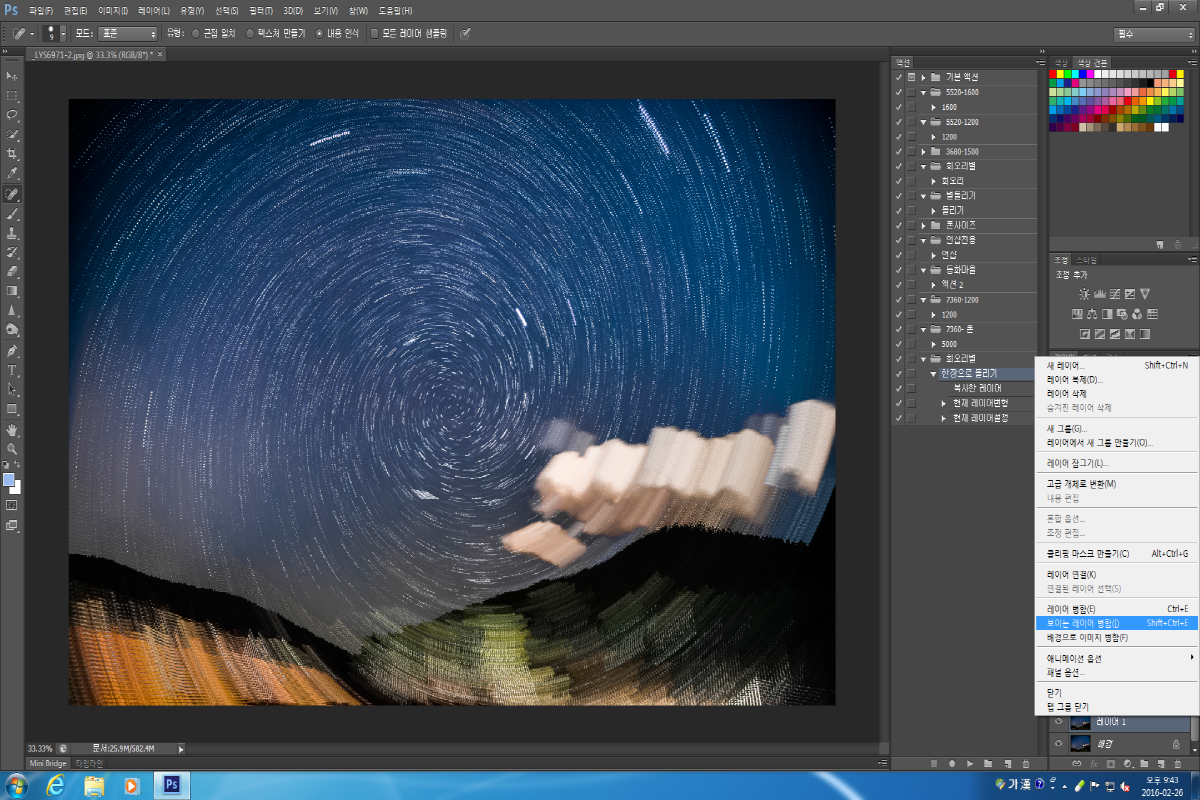Screen dimensions: 1200x800
Task: Choose '보이는 레이어 병합' from the context menu
Action: pos(1082,623)
